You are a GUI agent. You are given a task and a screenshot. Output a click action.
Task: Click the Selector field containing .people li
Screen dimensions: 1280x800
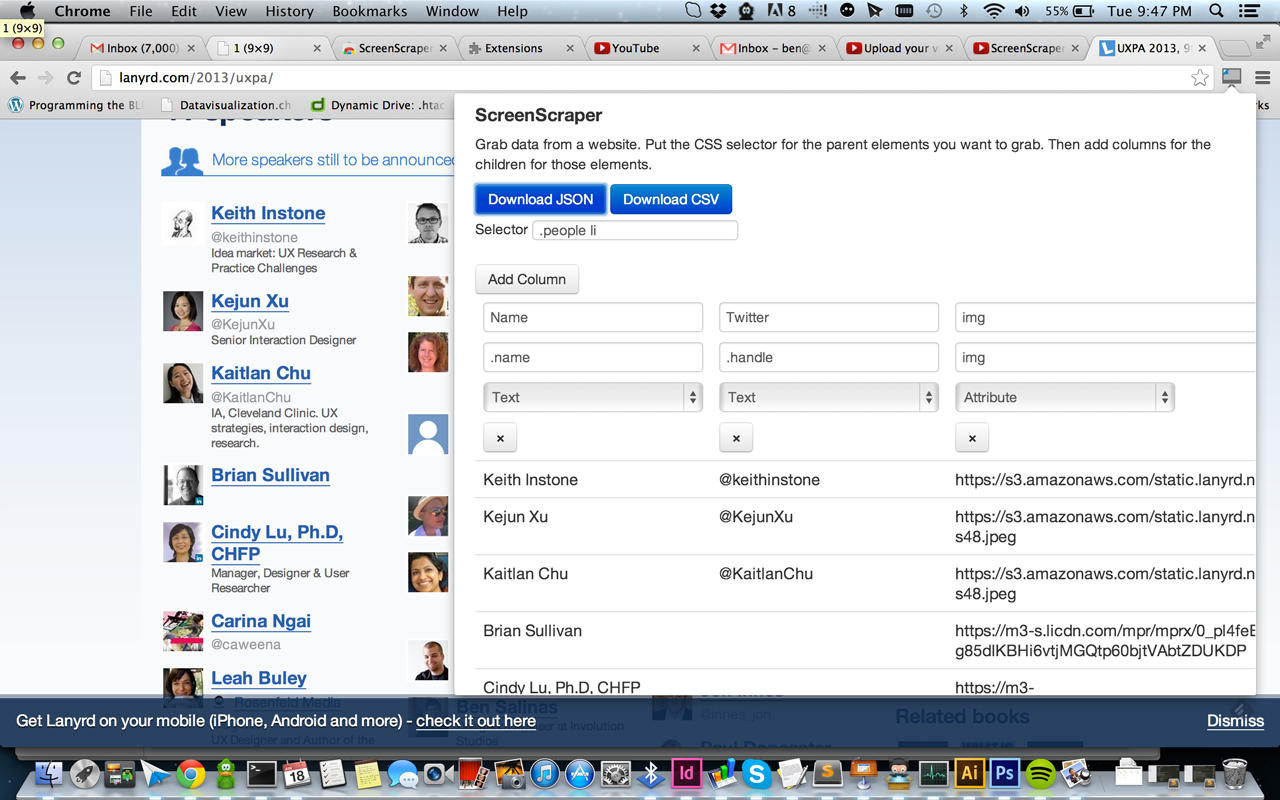tap(635, 230)
